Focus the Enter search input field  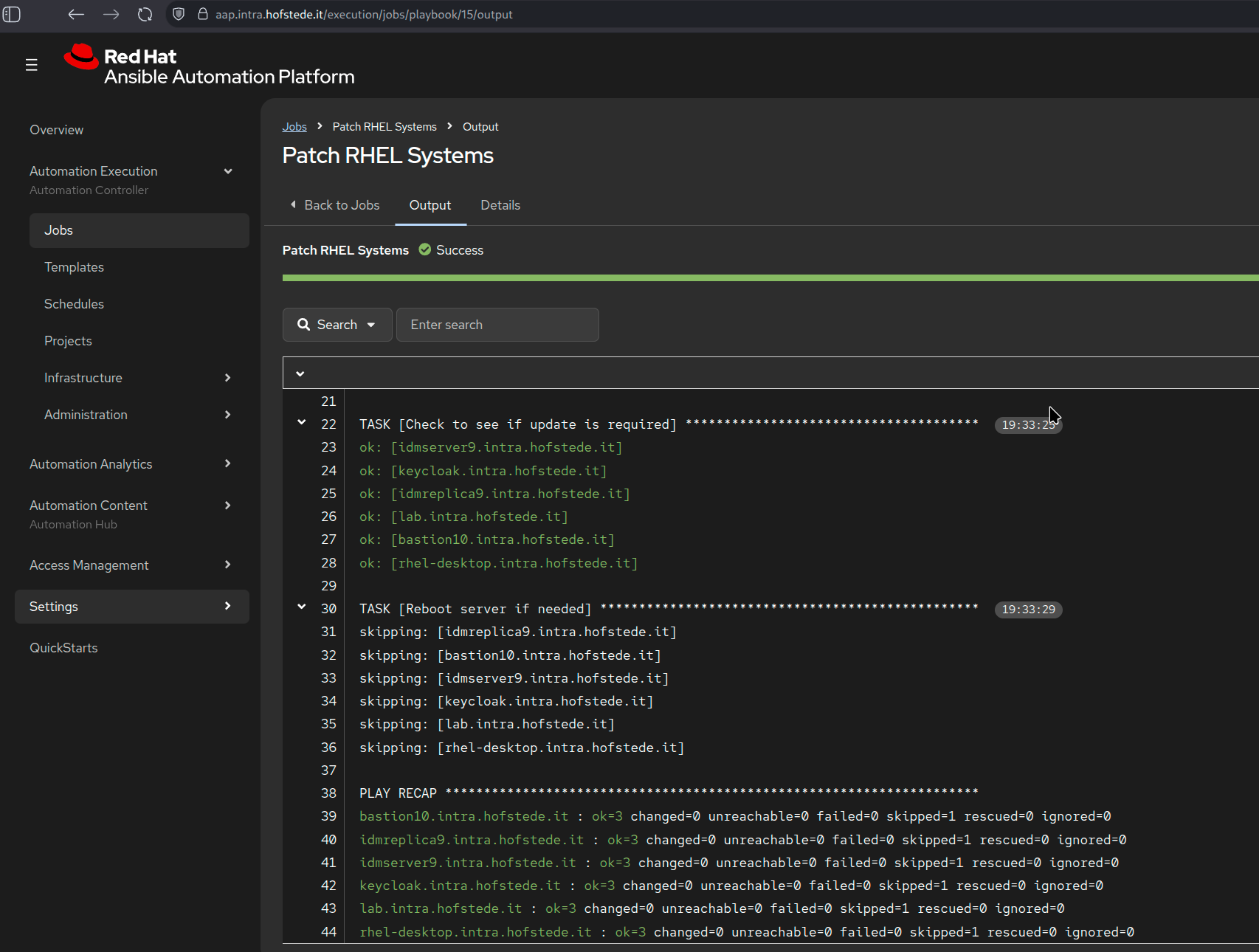[x=497, y=325]
